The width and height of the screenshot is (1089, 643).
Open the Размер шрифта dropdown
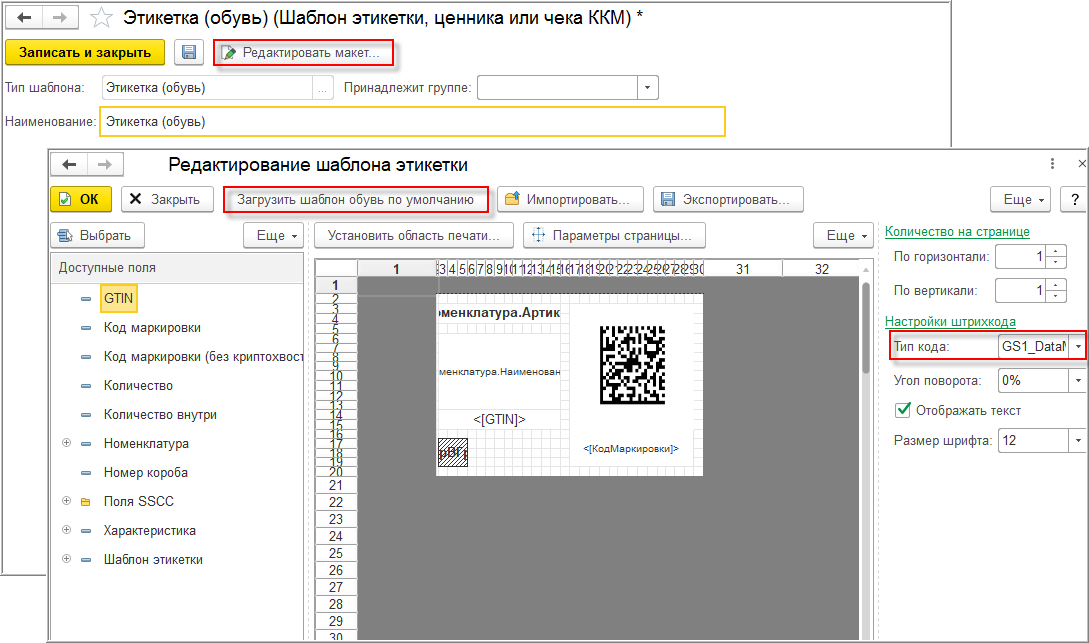(1077, 441)
